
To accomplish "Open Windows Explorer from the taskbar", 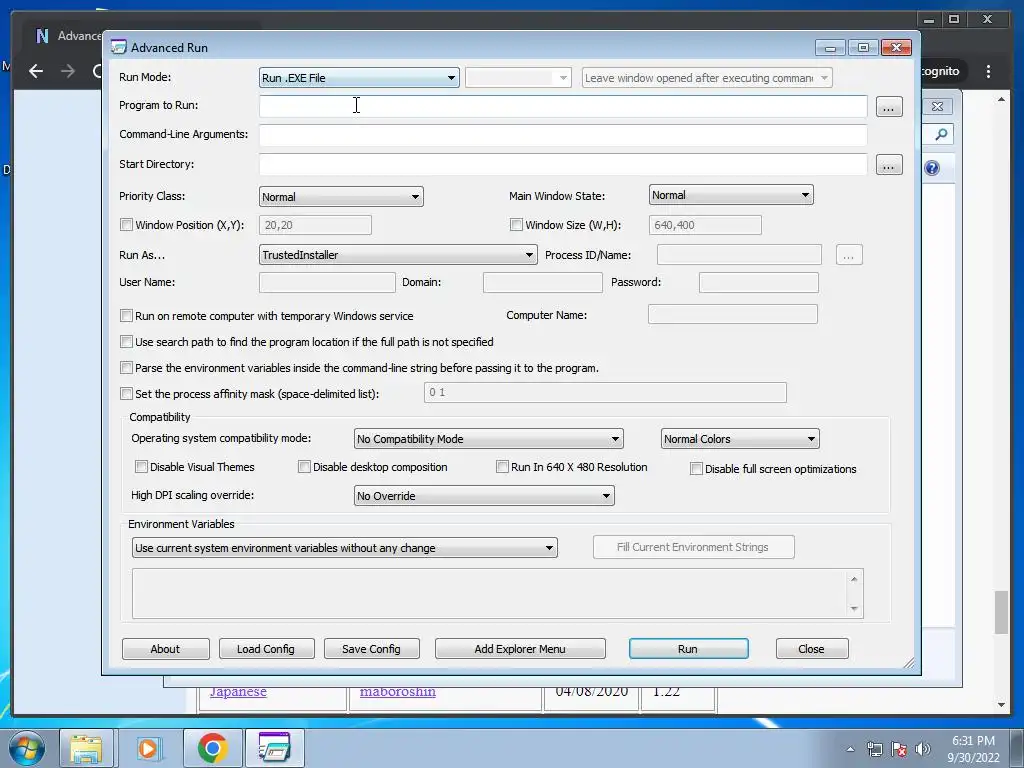I will tap(86, 748).
